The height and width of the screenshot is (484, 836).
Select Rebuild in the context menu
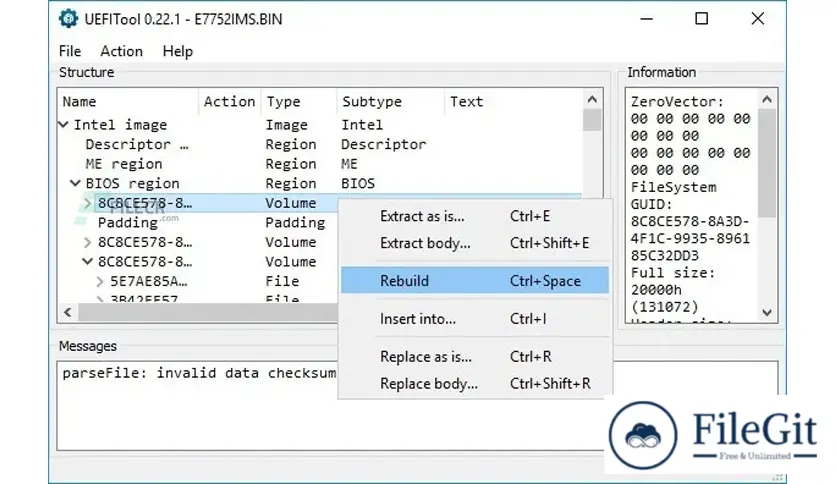475,280
